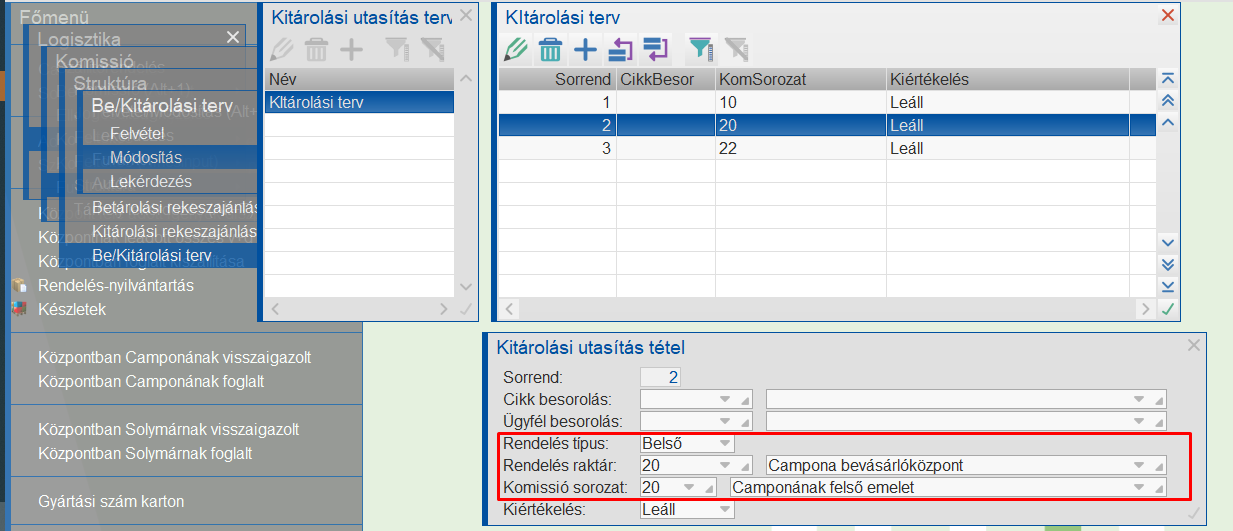Image resolution: width=1233 pixels, height=531 pixels.
Task: Click the Név list scroll-up arrow
Action: pos(465,79)
